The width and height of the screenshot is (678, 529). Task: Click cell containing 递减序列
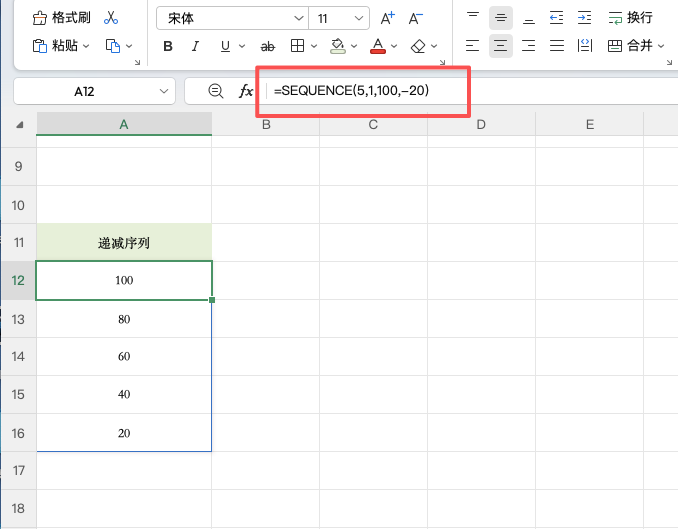124,243
